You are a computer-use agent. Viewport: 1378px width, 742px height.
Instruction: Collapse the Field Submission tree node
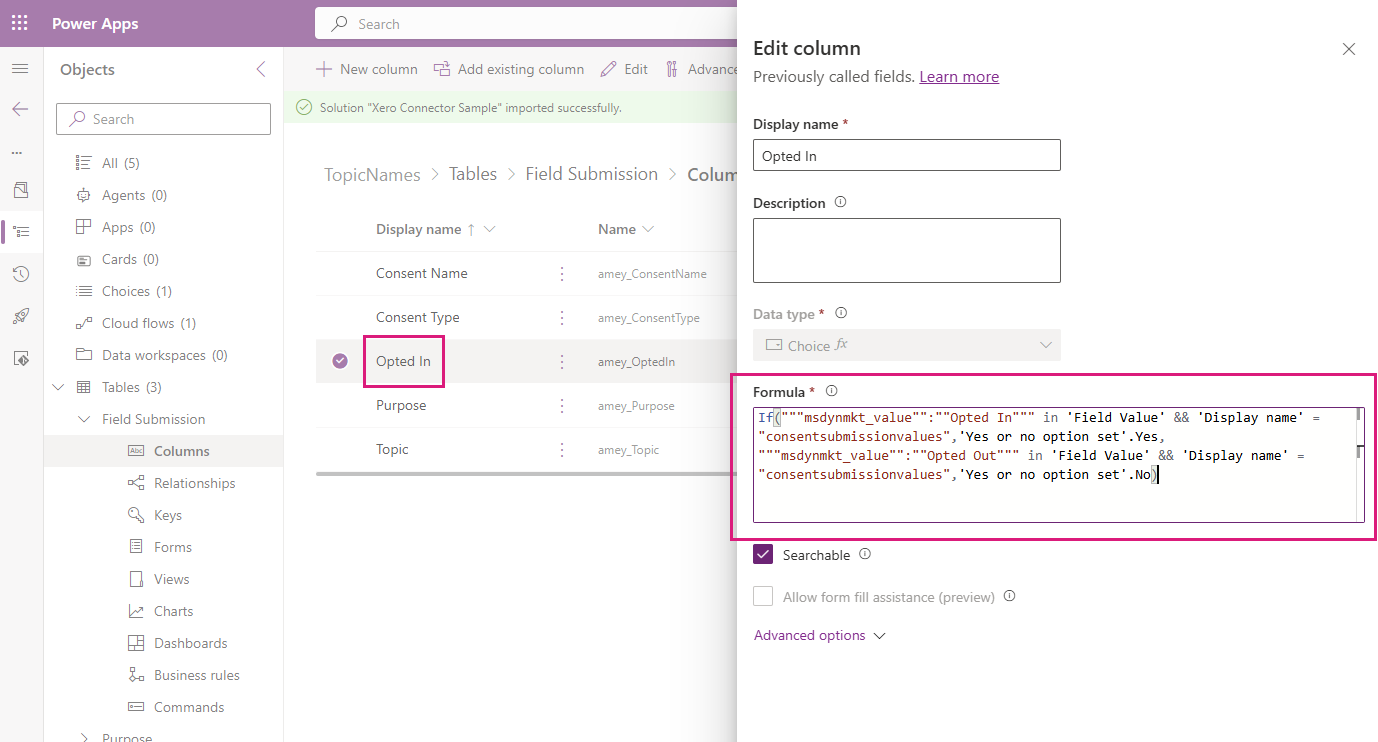click(84, 419)
